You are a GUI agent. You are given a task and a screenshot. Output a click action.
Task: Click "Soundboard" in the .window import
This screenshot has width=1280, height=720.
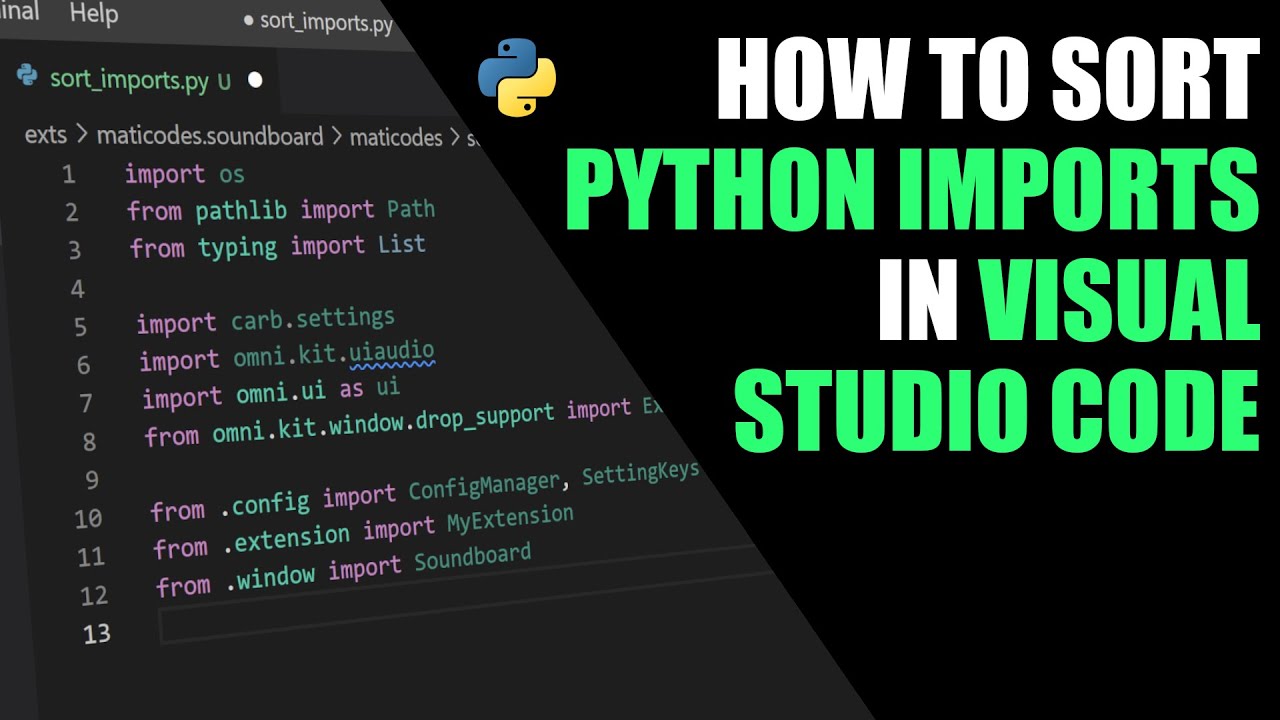pos(472,558)
